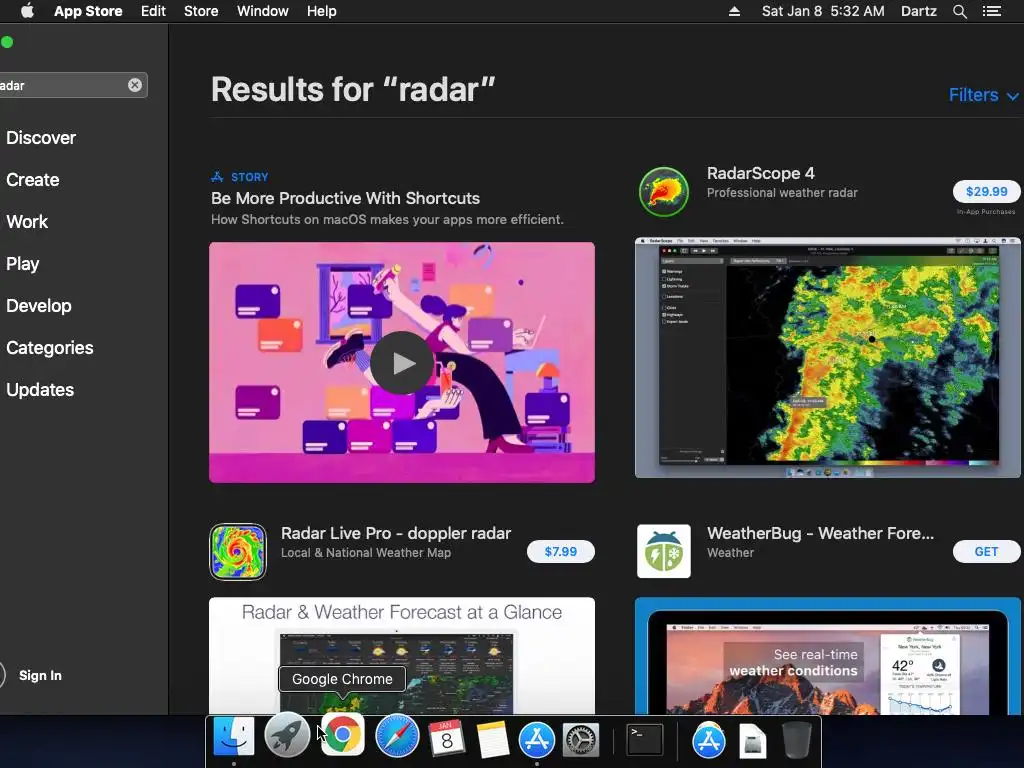Click the Dartz user name in the menu bar
This screenshot has width=1024, height=768.
918,11
